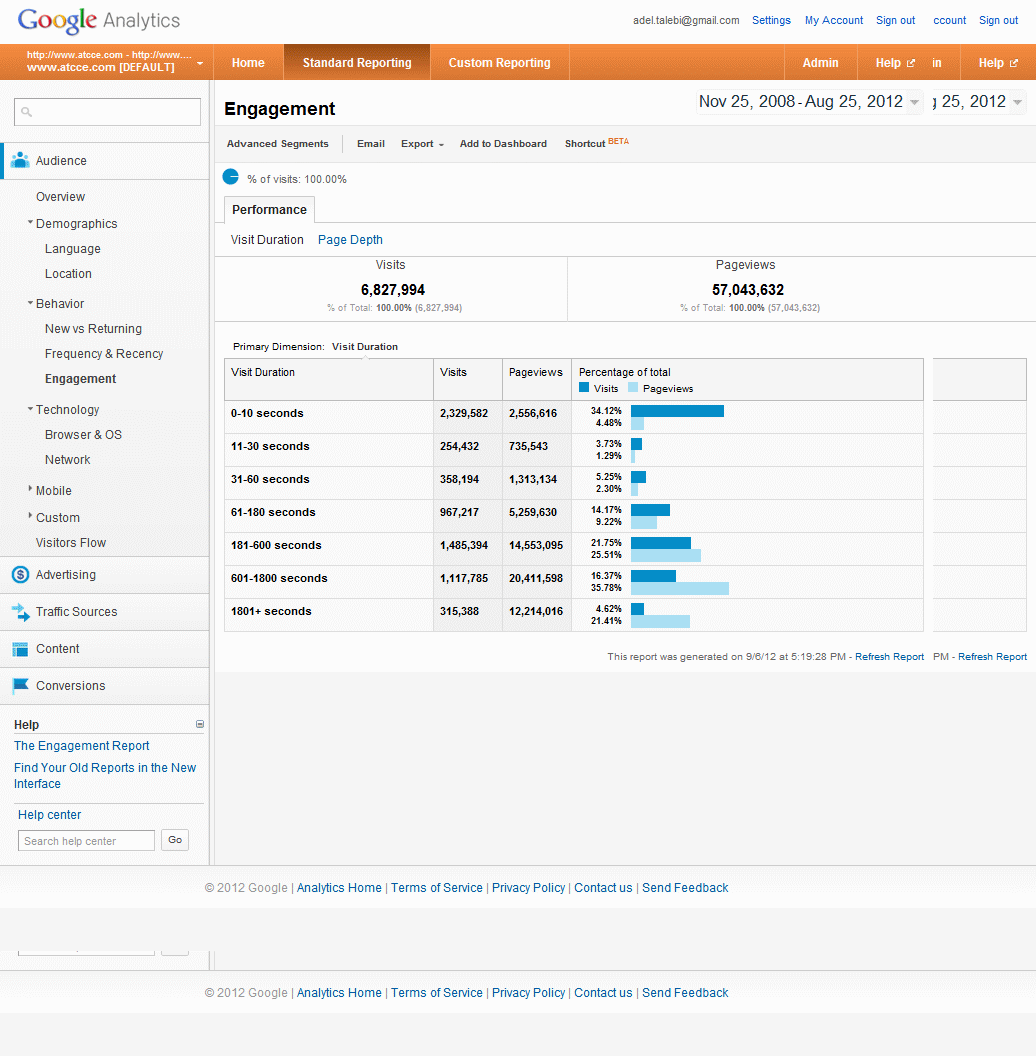Click the 181-600 seconds row label

point(276,546)
